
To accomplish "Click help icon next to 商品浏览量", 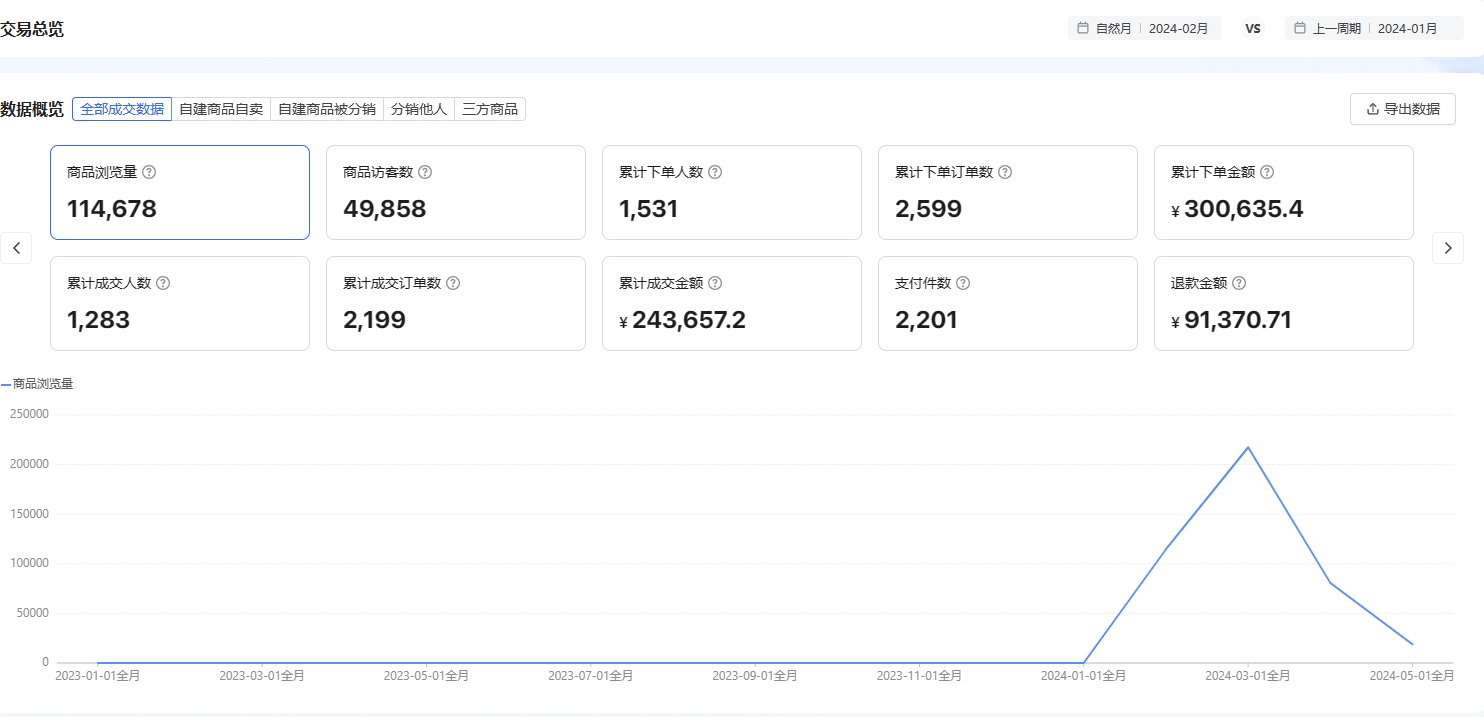I will tap(149, 172).
